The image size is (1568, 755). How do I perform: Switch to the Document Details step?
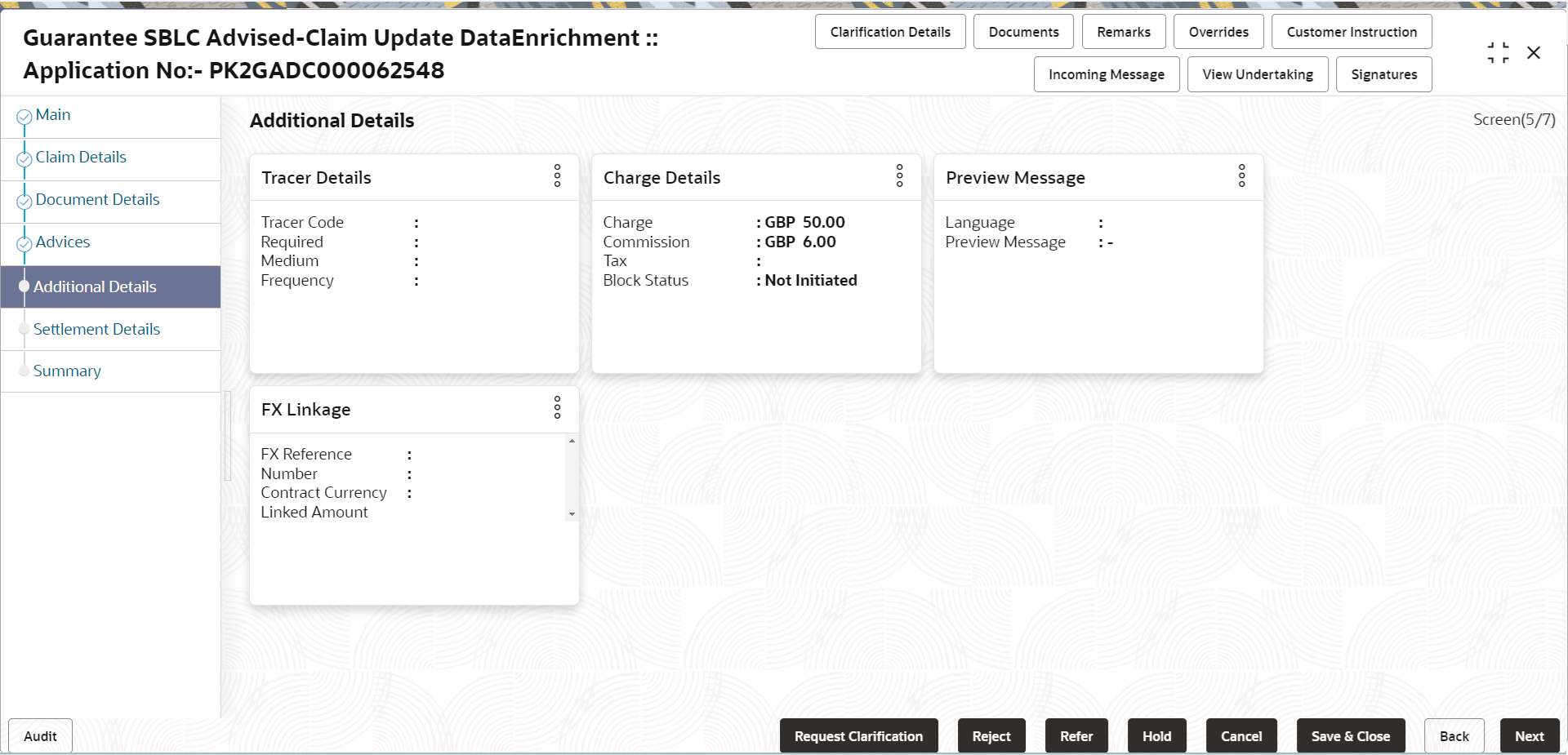pos(97,200)
